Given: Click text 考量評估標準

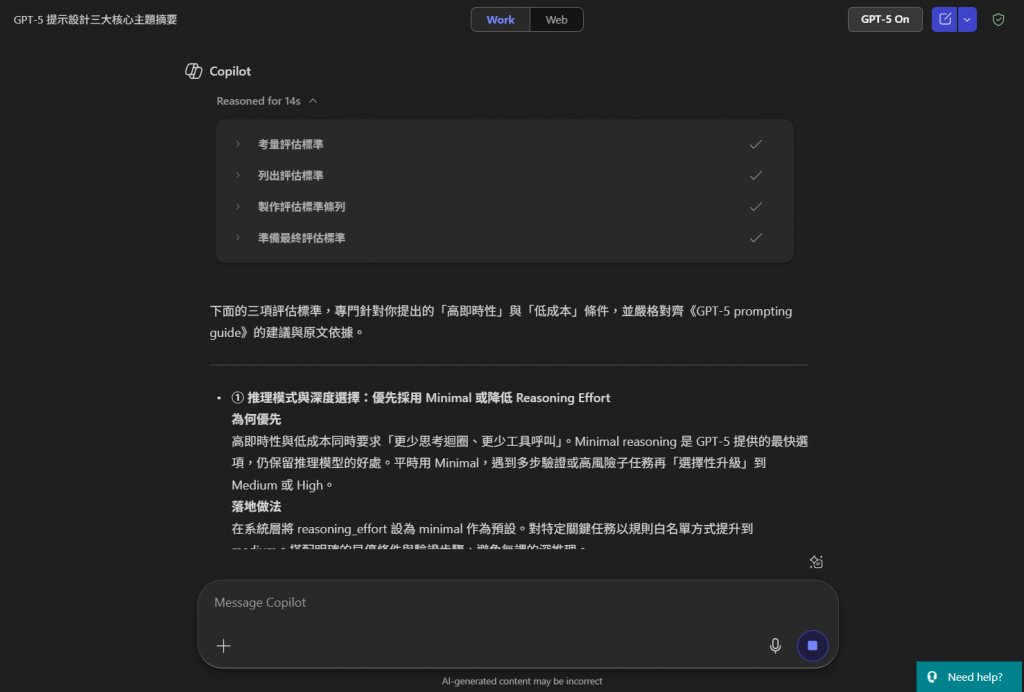Looking at the screenshot, I should pos(291,144).
